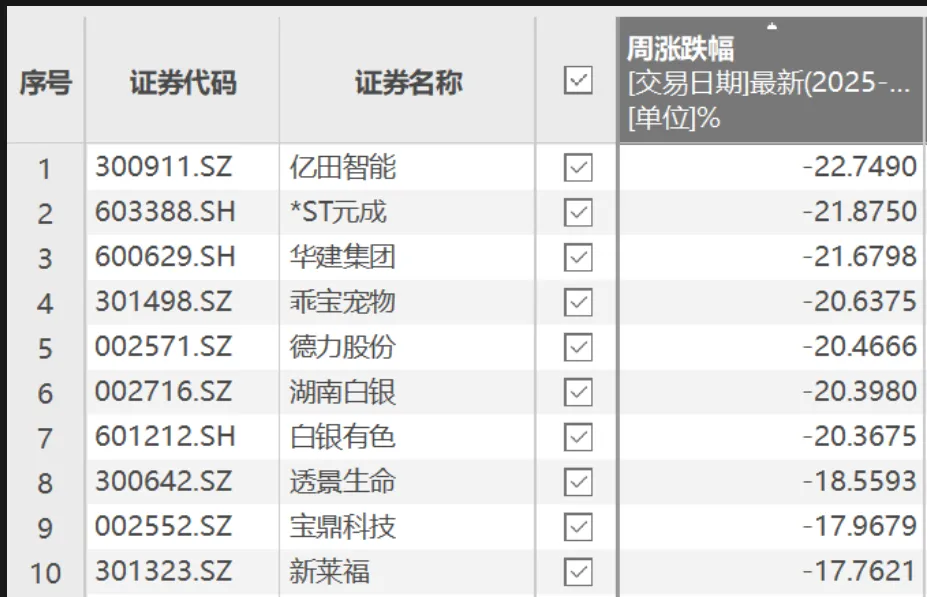Click row number 10 in the 序号 column
Image resolution: width=927 pixels, height=597 pixels.
[44, 571]
